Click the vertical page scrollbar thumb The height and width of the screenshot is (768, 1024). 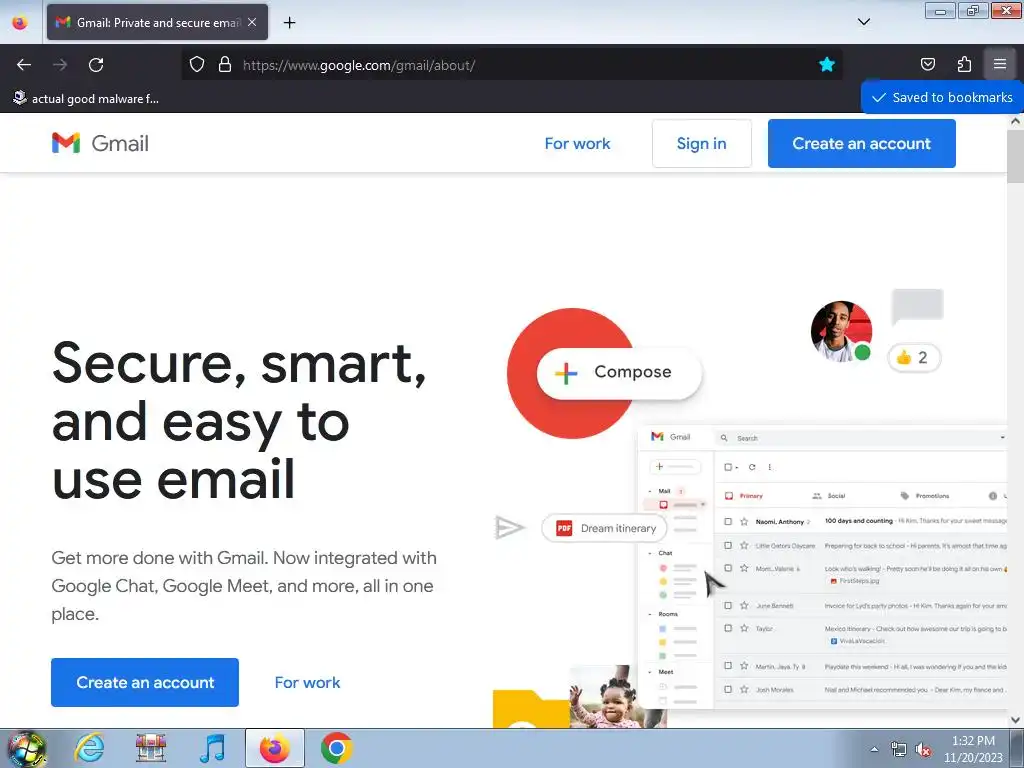(x=1016, y=156)
